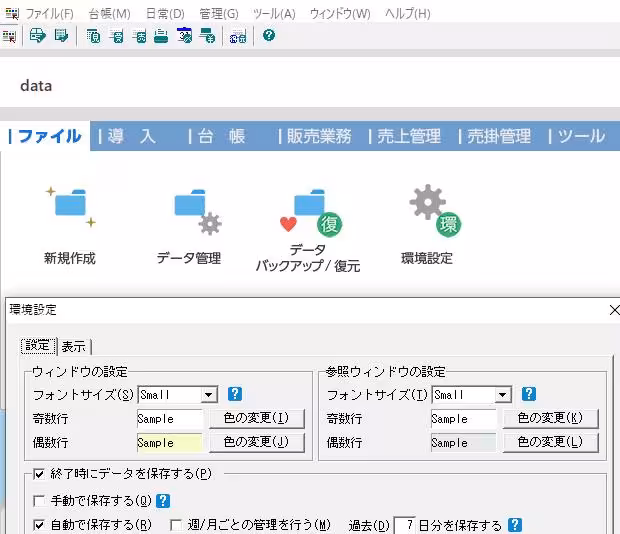The width and height of the screenshot is (620, 534).
Task: Open the 管理(G) menu
Action: pyautogui.click(x=219, y=14)
